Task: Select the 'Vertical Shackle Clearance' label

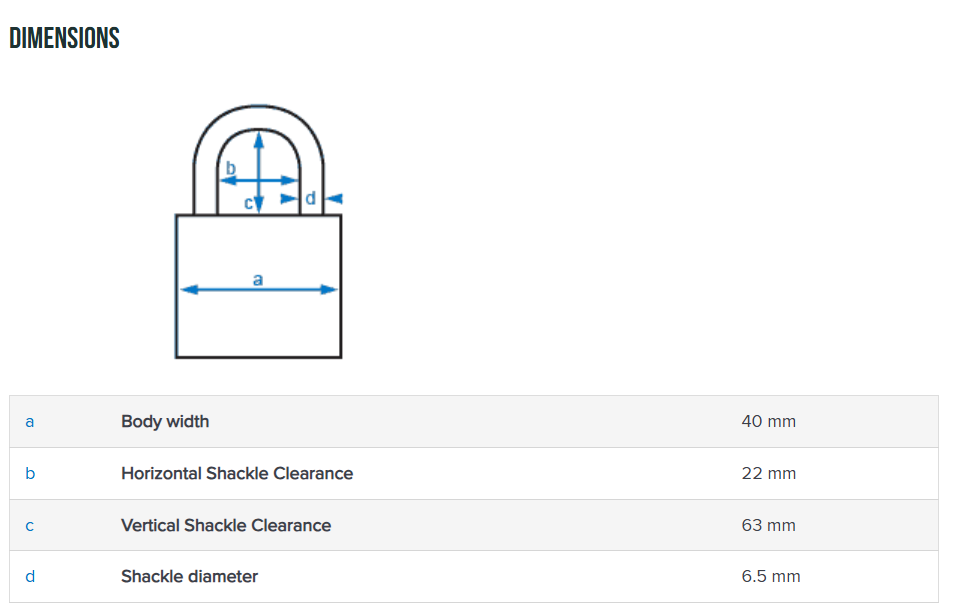Action: pos(226,526)
